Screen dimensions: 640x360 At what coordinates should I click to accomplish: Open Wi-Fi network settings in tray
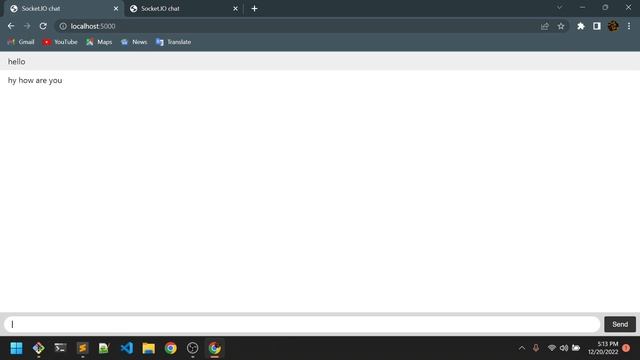click(551, 348)
